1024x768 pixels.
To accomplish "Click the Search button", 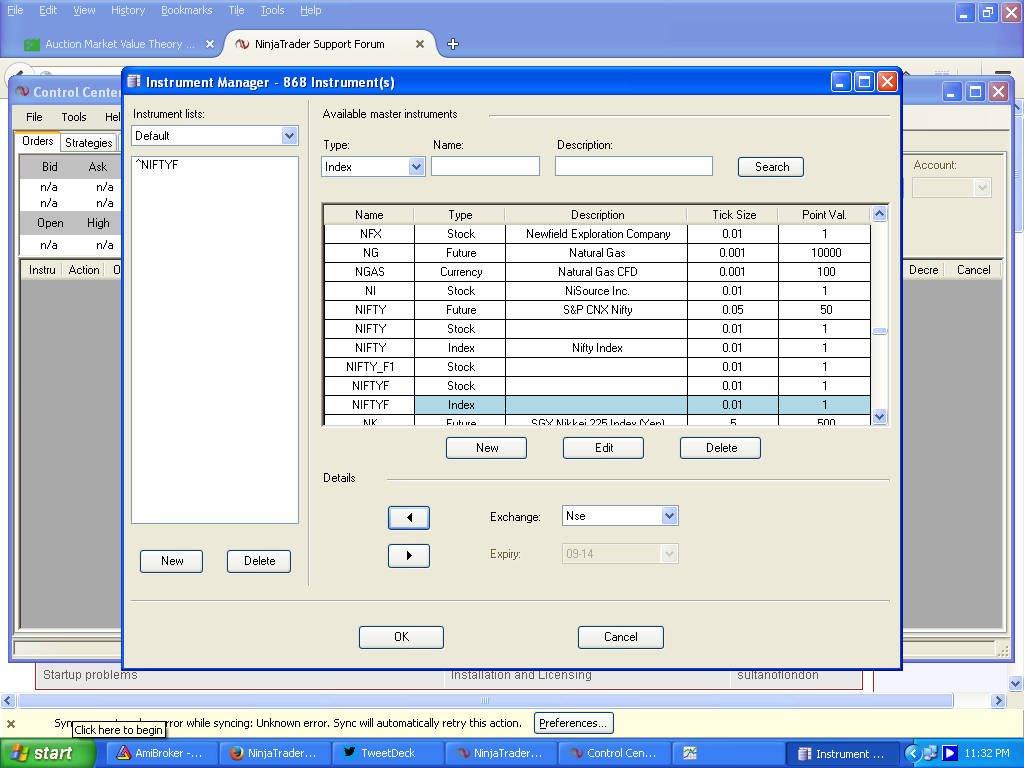I will (x=771, y=167).
